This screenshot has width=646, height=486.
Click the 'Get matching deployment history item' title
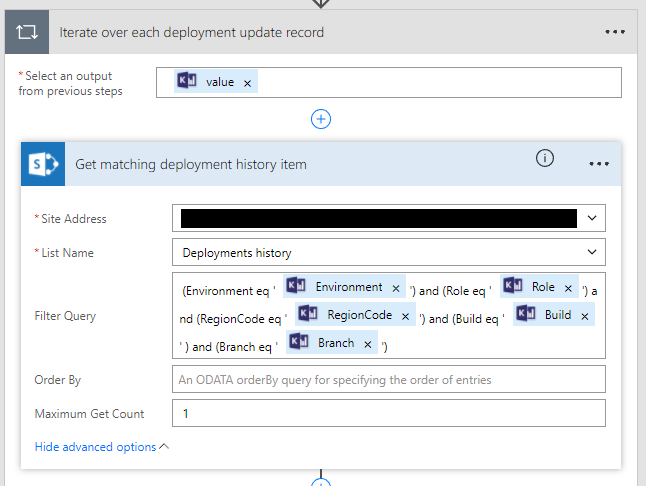[191, 164]
